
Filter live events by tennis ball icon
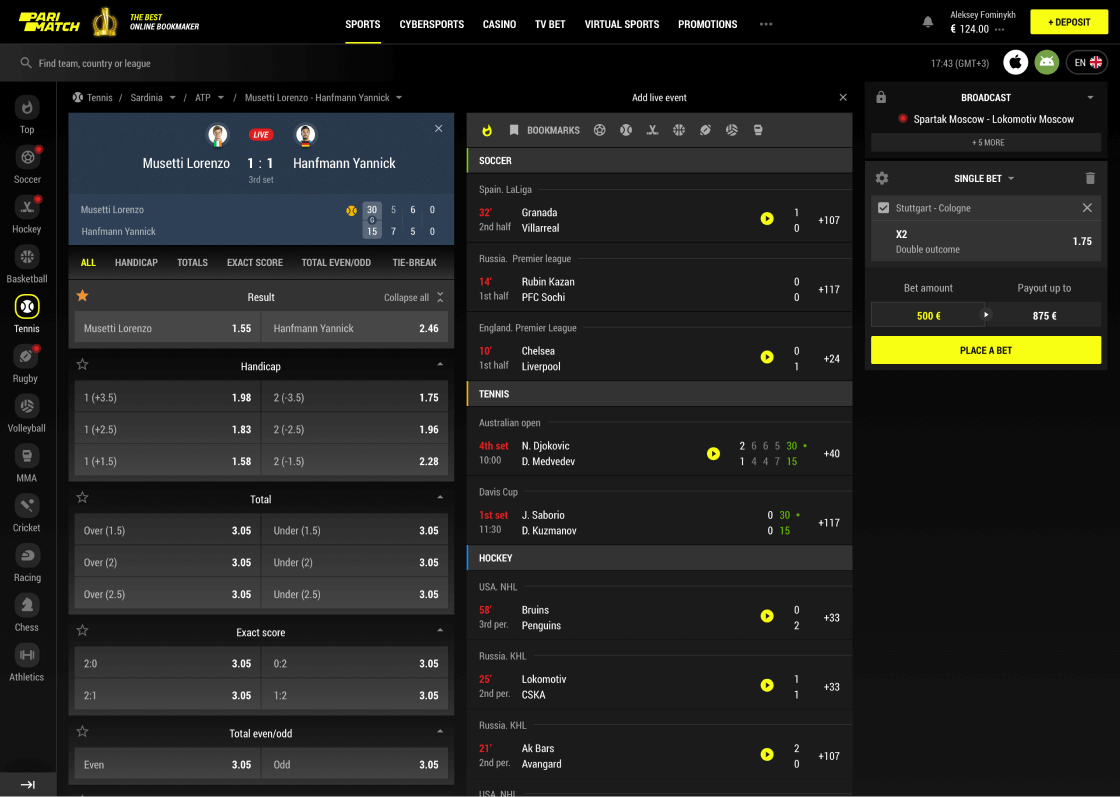tap(626, 130)
